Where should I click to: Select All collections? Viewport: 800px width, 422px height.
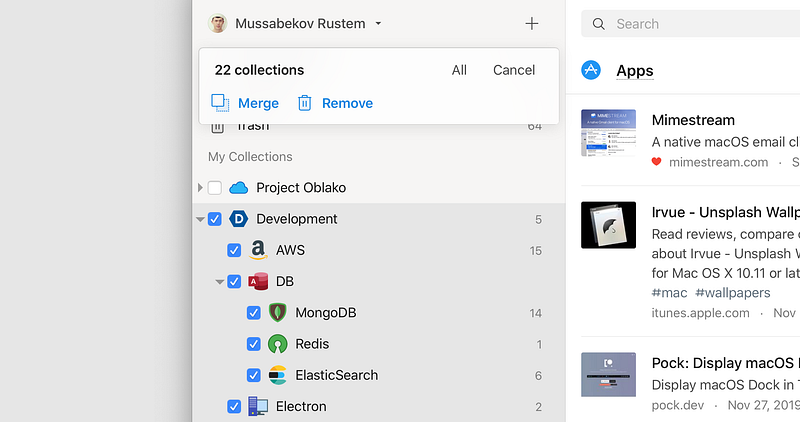click(x=459, y=70)
